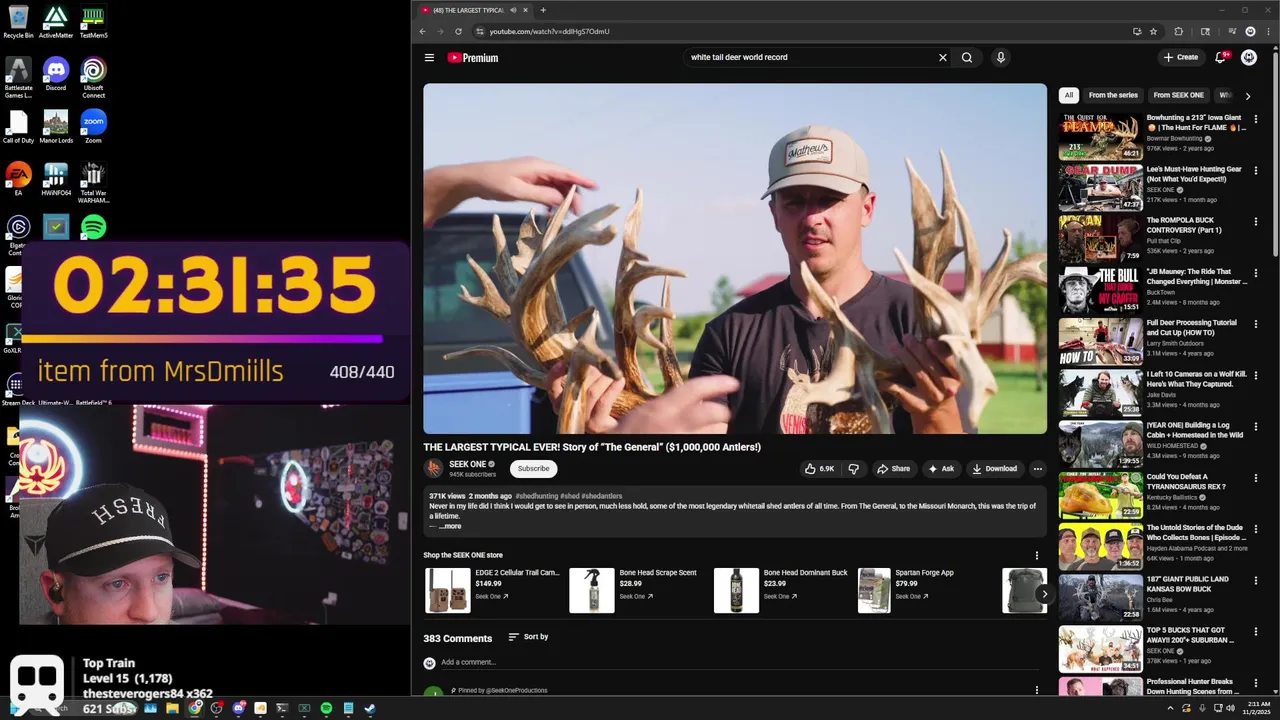
Task: Click the main video player frame
Action: pos(735,258)
